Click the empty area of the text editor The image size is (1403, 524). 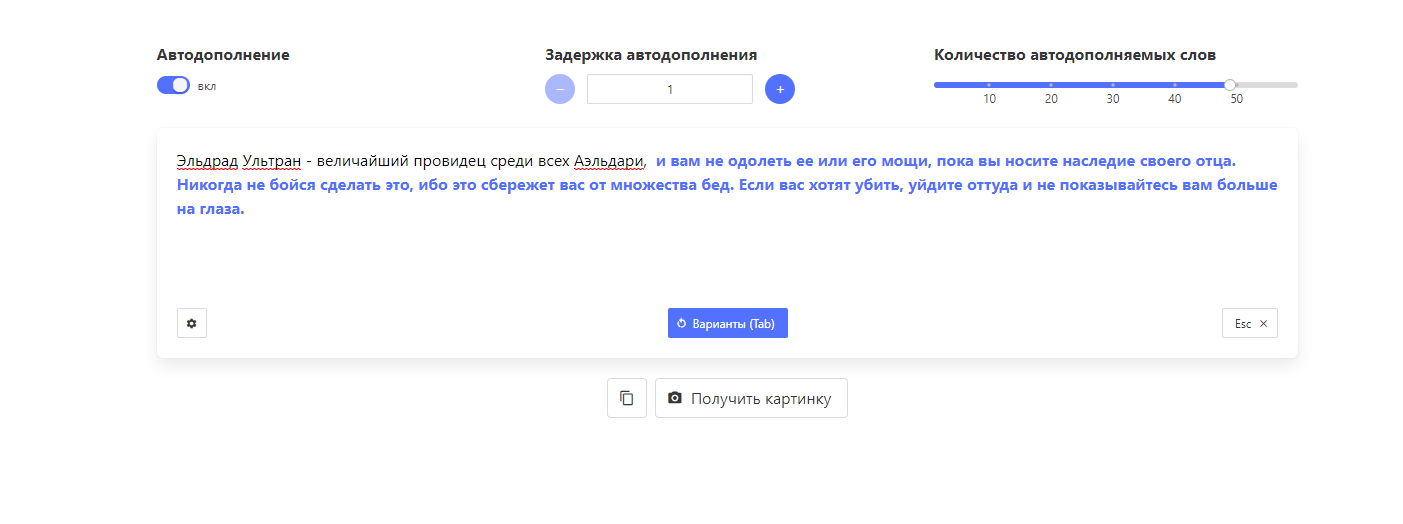pos(700,260)
